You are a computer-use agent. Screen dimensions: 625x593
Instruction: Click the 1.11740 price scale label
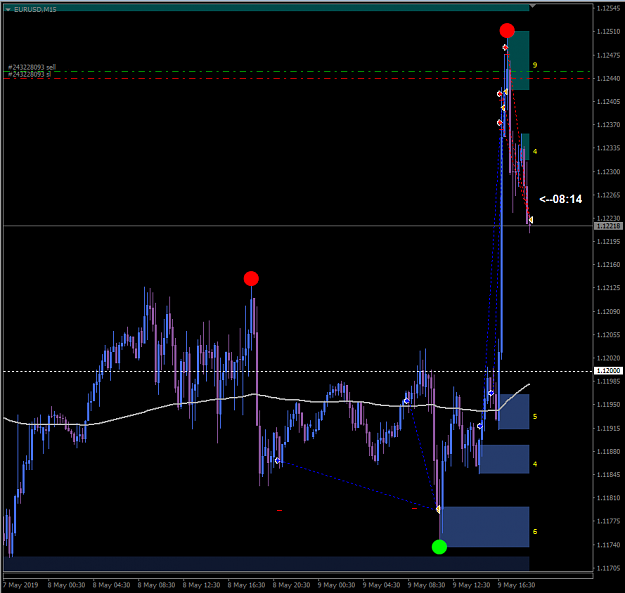[608, 545]
